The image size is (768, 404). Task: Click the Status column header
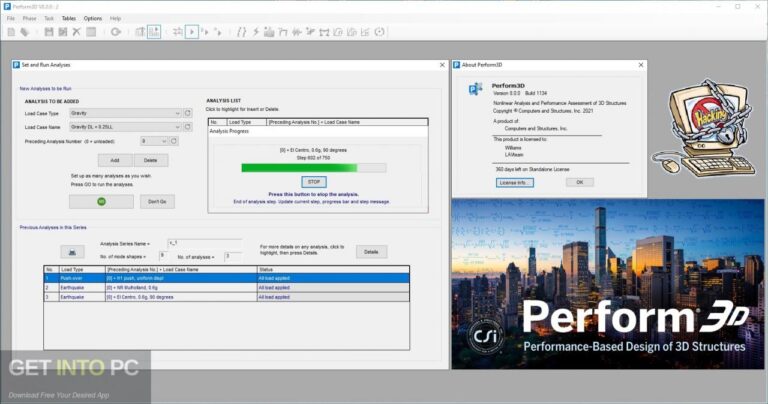[333, 269]
